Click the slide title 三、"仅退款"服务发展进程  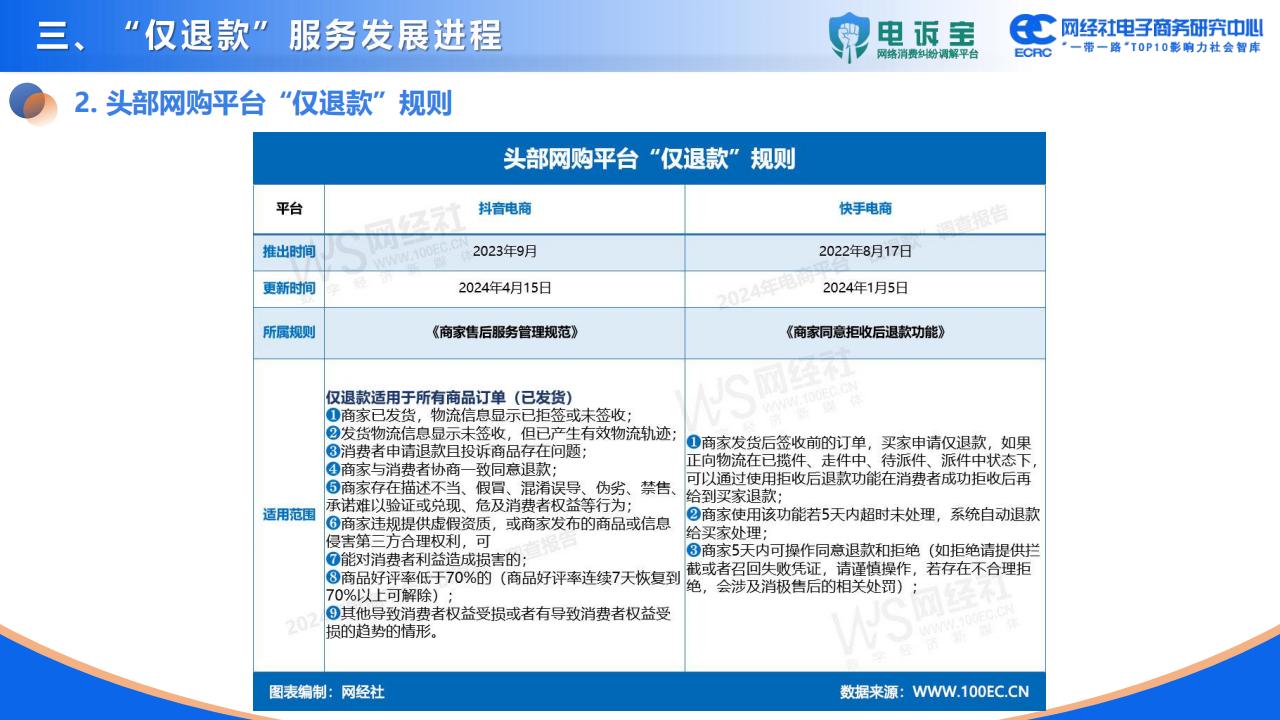pyautogui.click(x=269, y=36)
